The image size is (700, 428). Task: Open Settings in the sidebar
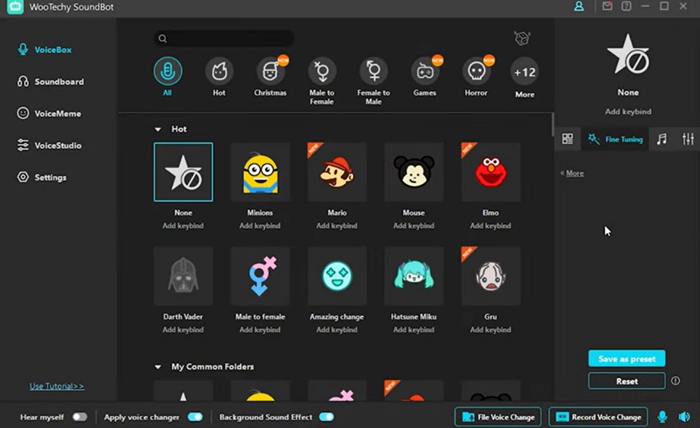(42, 177)
